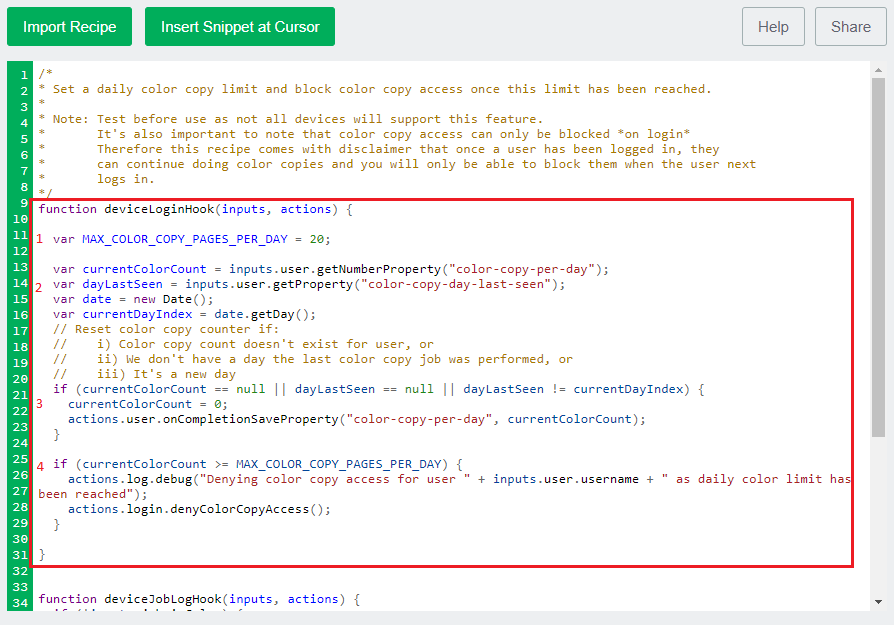The width and height of the screenshot is (894, 625).
Task: Click the "color-copy-day-last-seen" string
Action: tap(456, 284)
